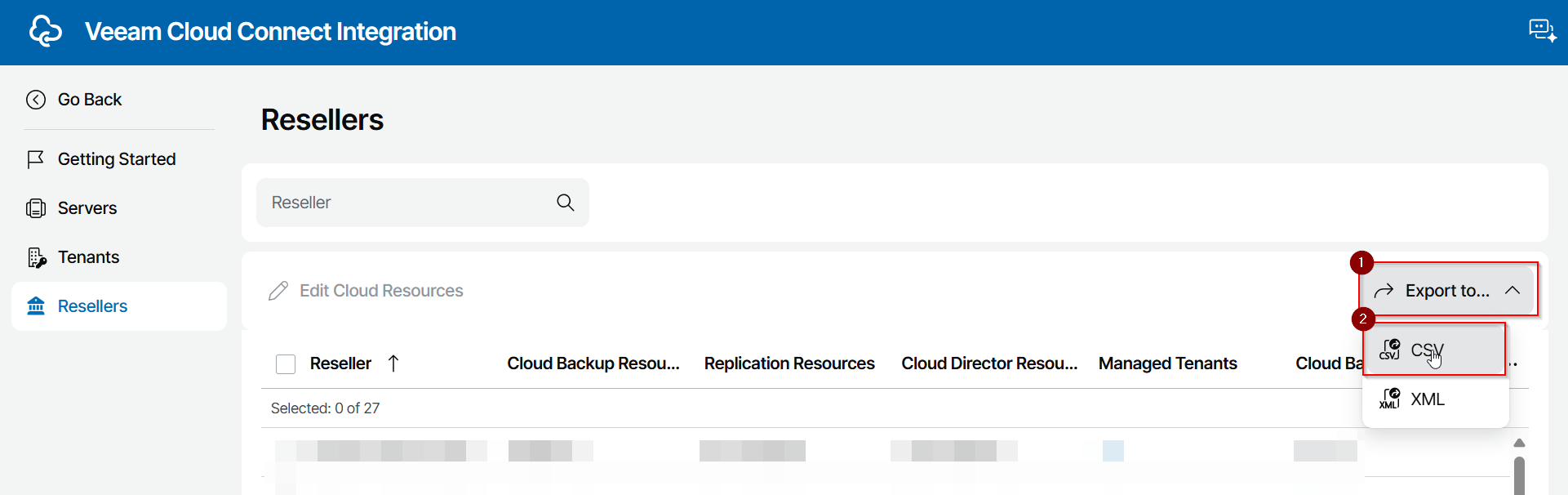This screenshot has width=1568, height=495.
Task: Click the Export arrow icon
Action: click(x=1384, y=291)
